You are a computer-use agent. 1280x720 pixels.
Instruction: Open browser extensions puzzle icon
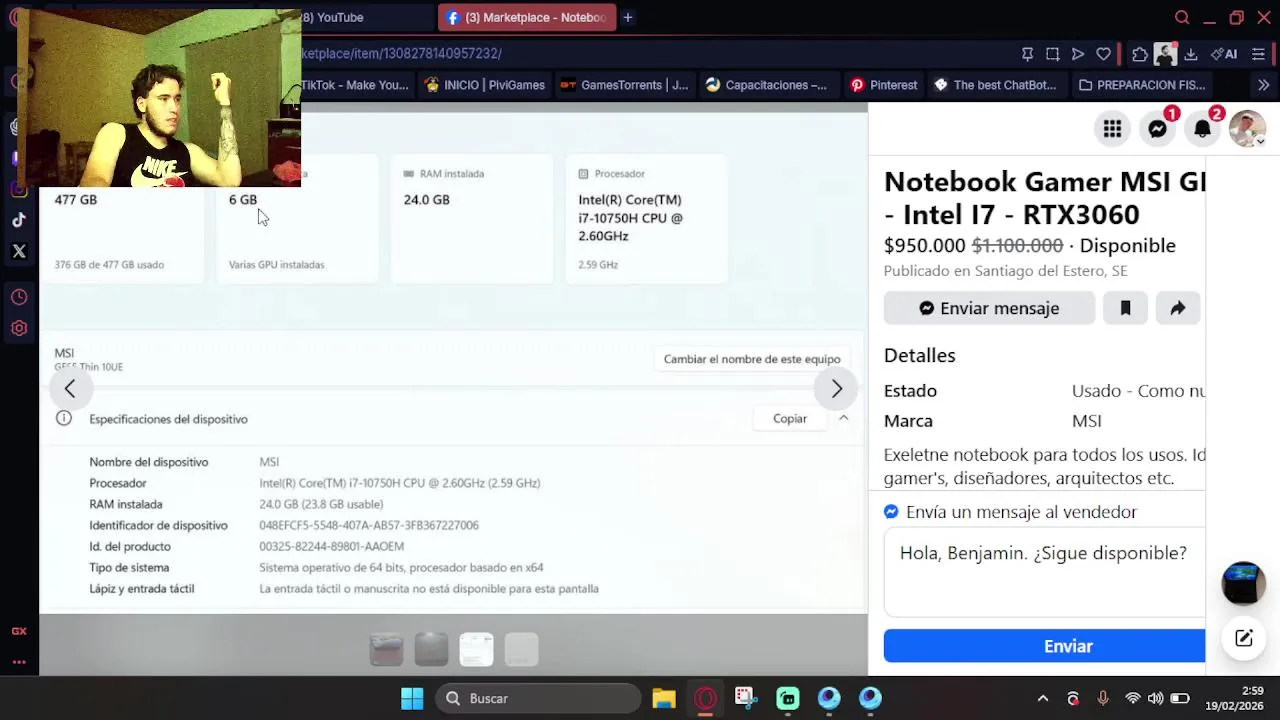pos(1140,54)
